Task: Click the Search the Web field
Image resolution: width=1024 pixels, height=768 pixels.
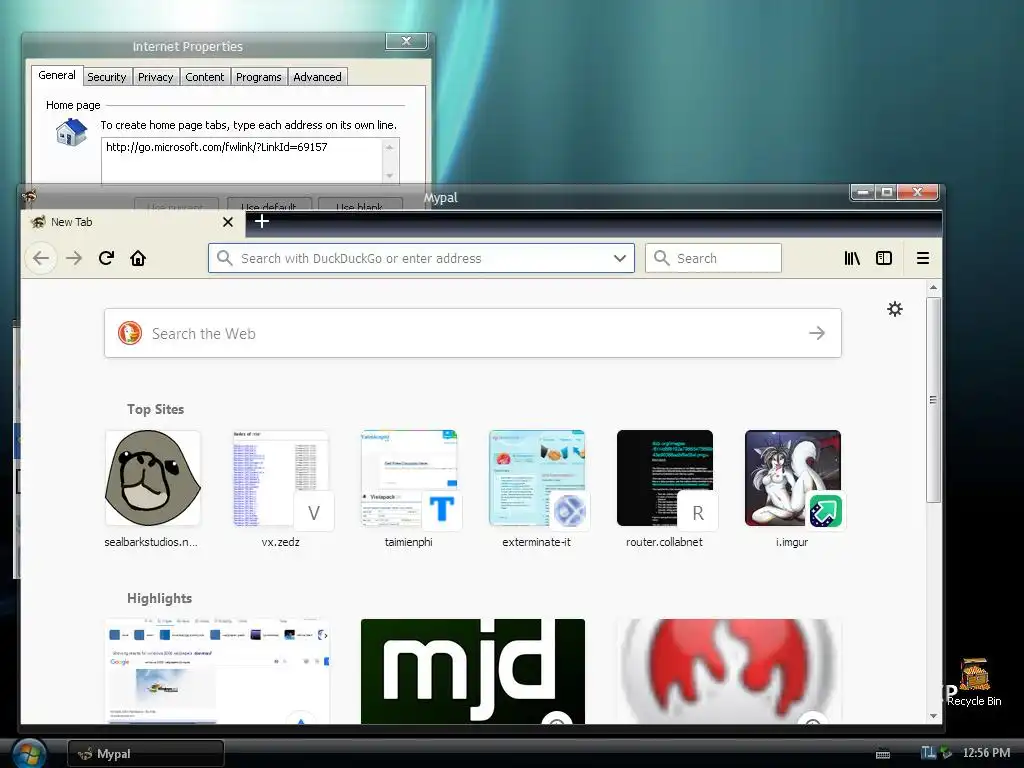Action: tap(473, 333)
